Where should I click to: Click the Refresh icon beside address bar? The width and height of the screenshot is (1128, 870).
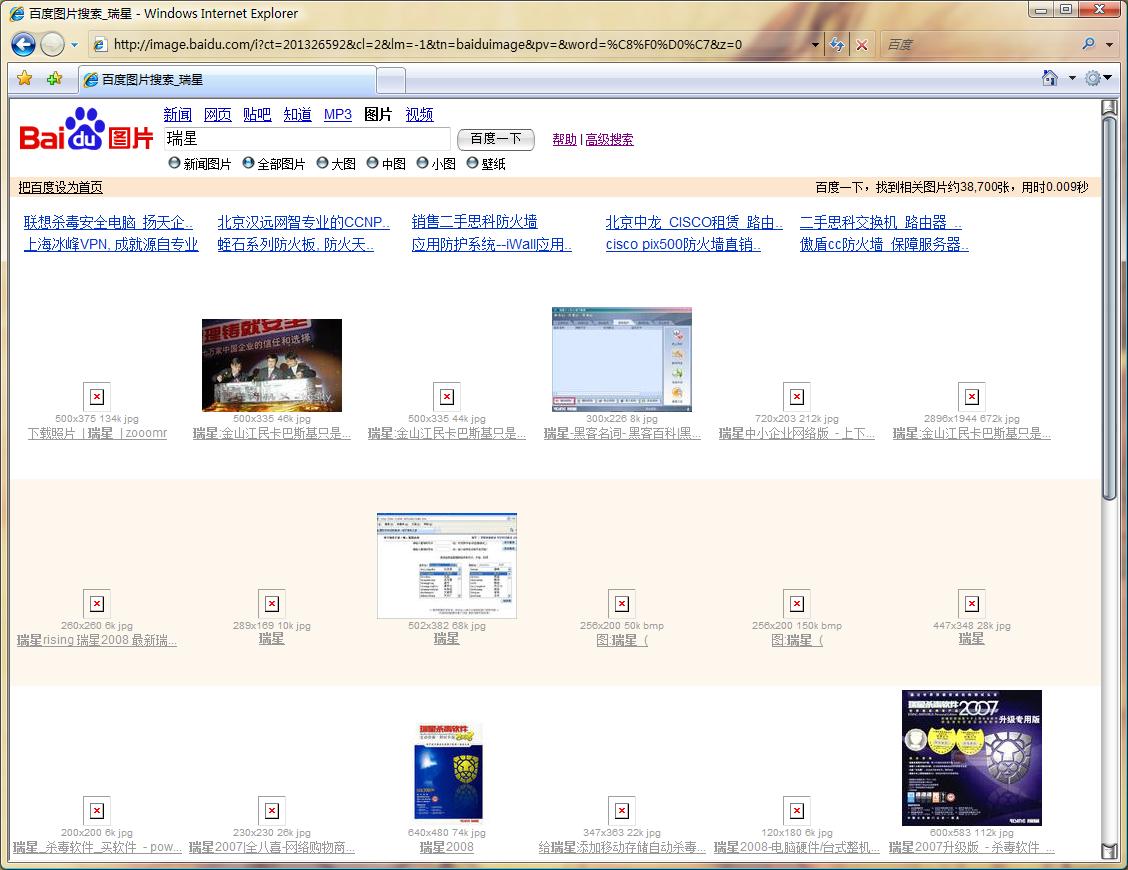click(x=837, y=45)
